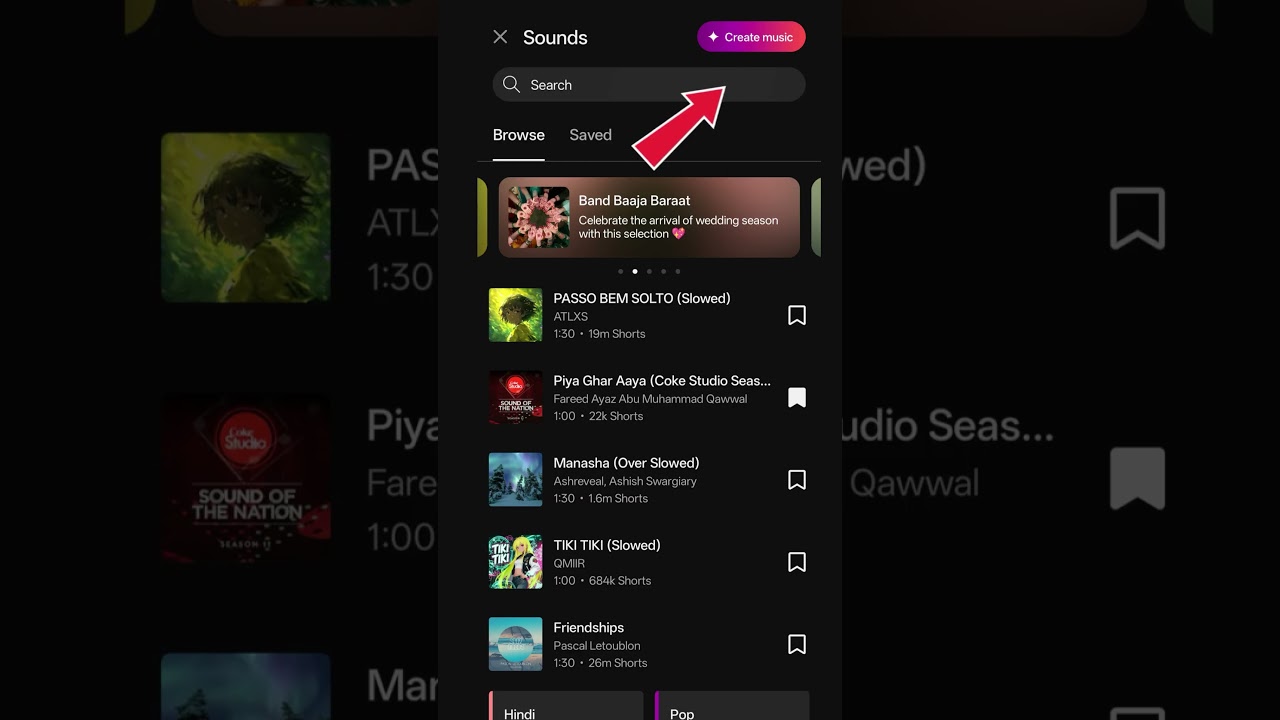Open the Saved tab

(x=590, y=135)
